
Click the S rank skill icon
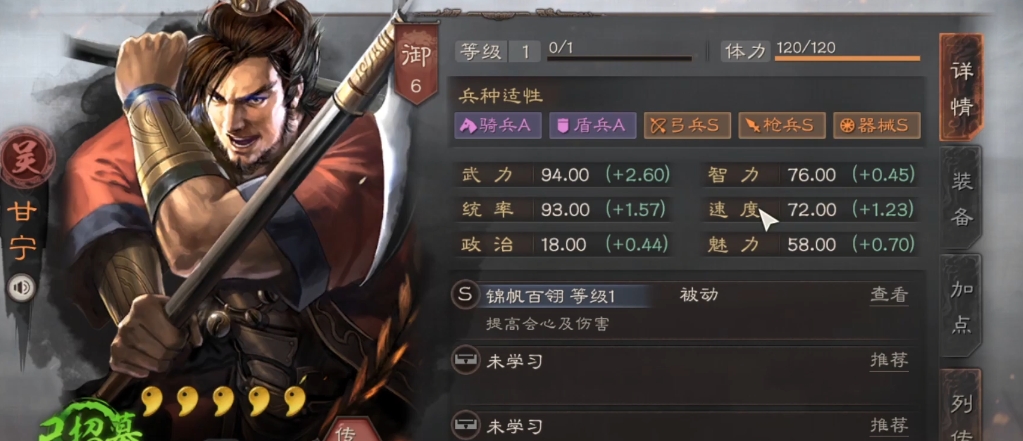(465, 295)
